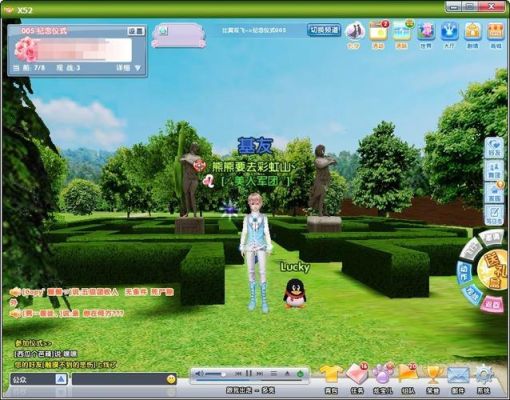Open the chat channel dropdown arrow
The width and height of the screenshot is (510, 400).
coord(61,379)
